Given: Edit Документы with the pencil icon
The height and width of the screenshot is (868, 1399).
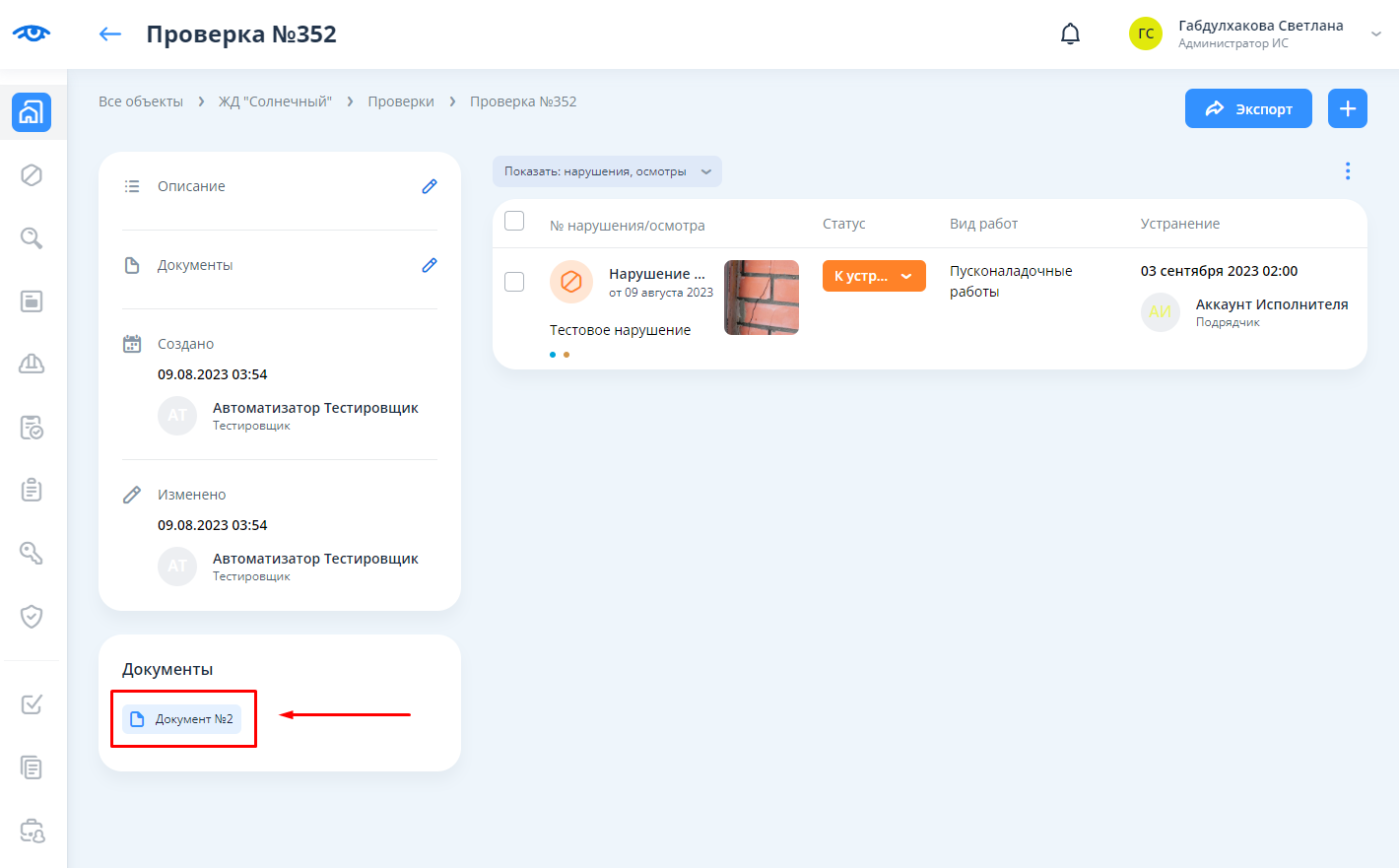Looking at the screenshot, I should tap(430, 265).
